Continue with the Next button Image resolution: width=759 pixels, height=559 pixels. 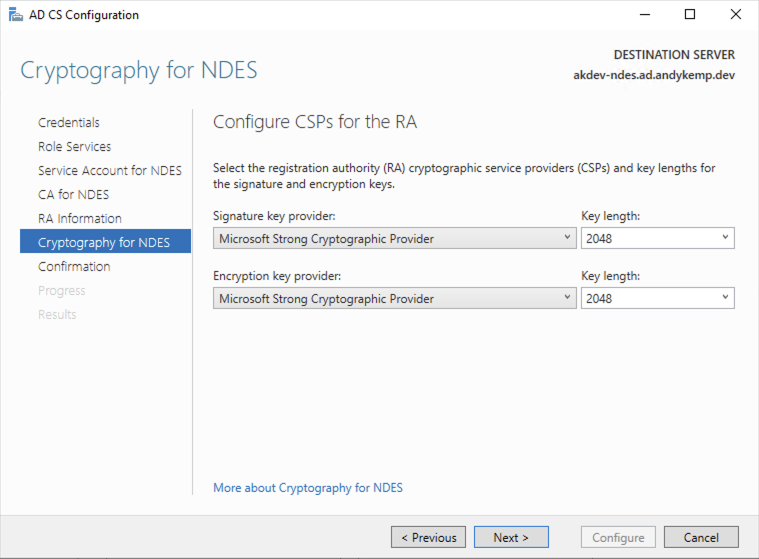pyautogui.click(x=511, y=537)
